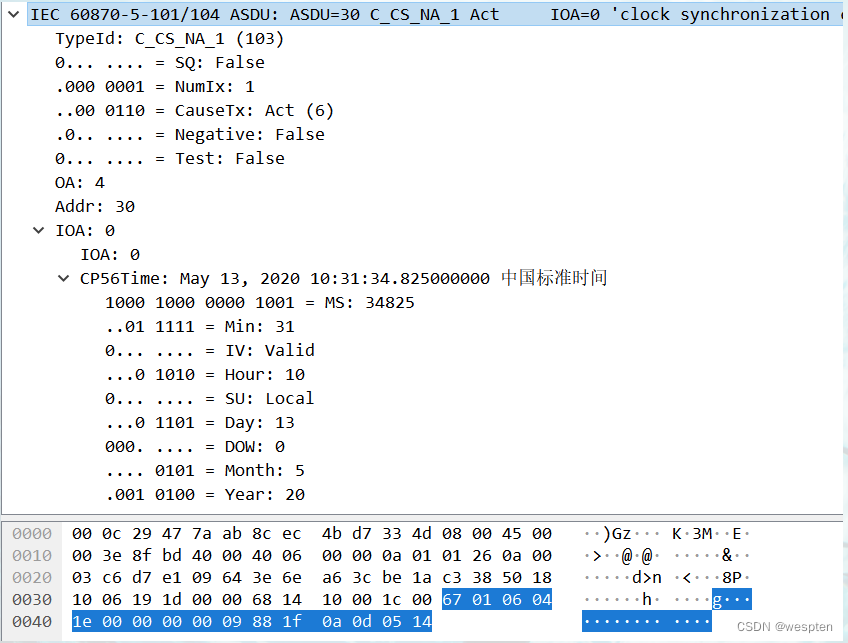The height and width of the screenshot is (643, 848).
Task: Collapse the IEC 60870-5-101/104 ASDU tree node
Action: (x=14, y=15)
